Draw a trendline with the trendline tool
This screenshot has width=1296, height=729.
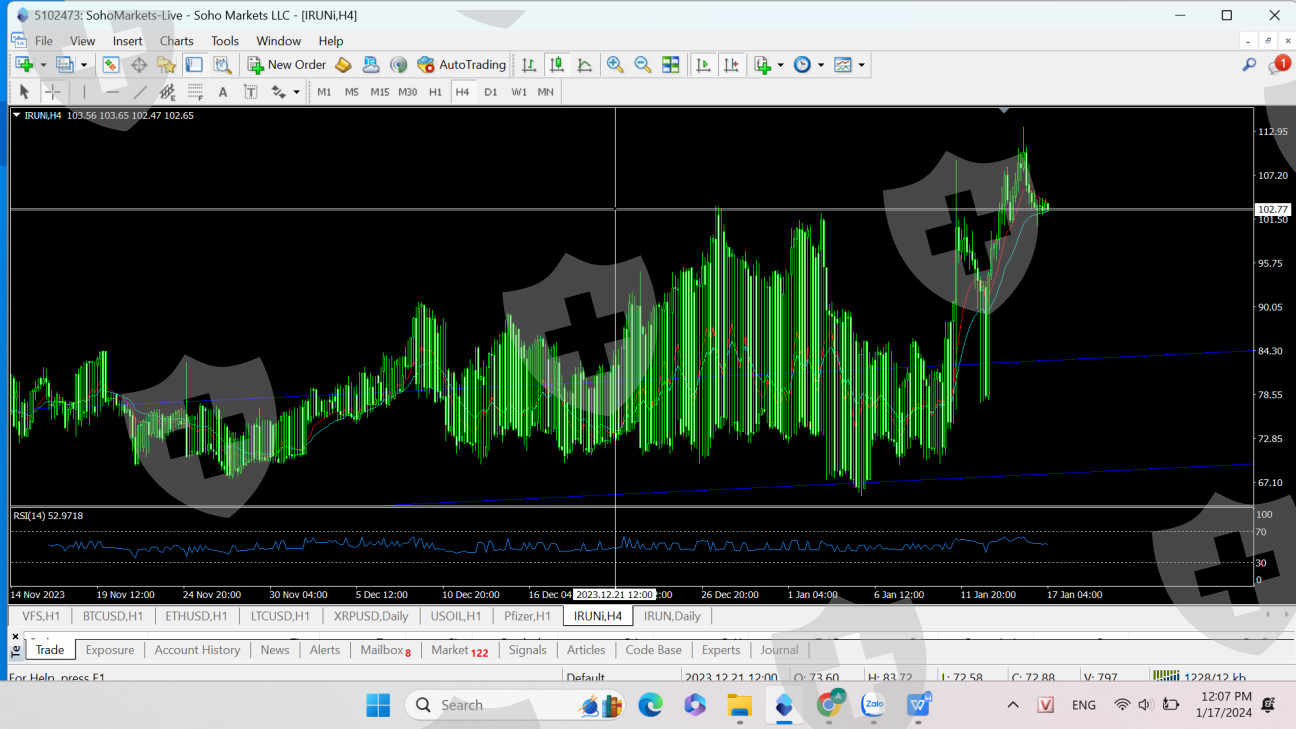click(x=140, y=92)
